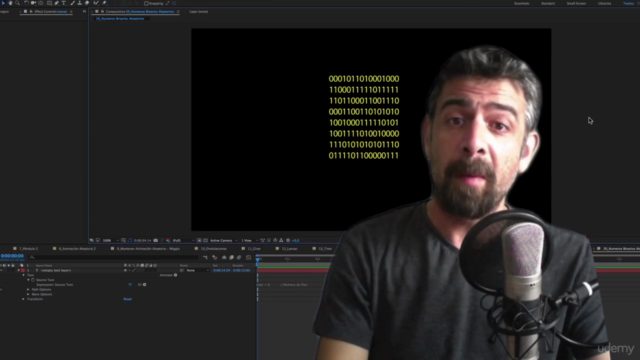Click the show channel color icon
The width and height of the screenshot is (640, 360).
pyautogui.click(x=167, y=240)
